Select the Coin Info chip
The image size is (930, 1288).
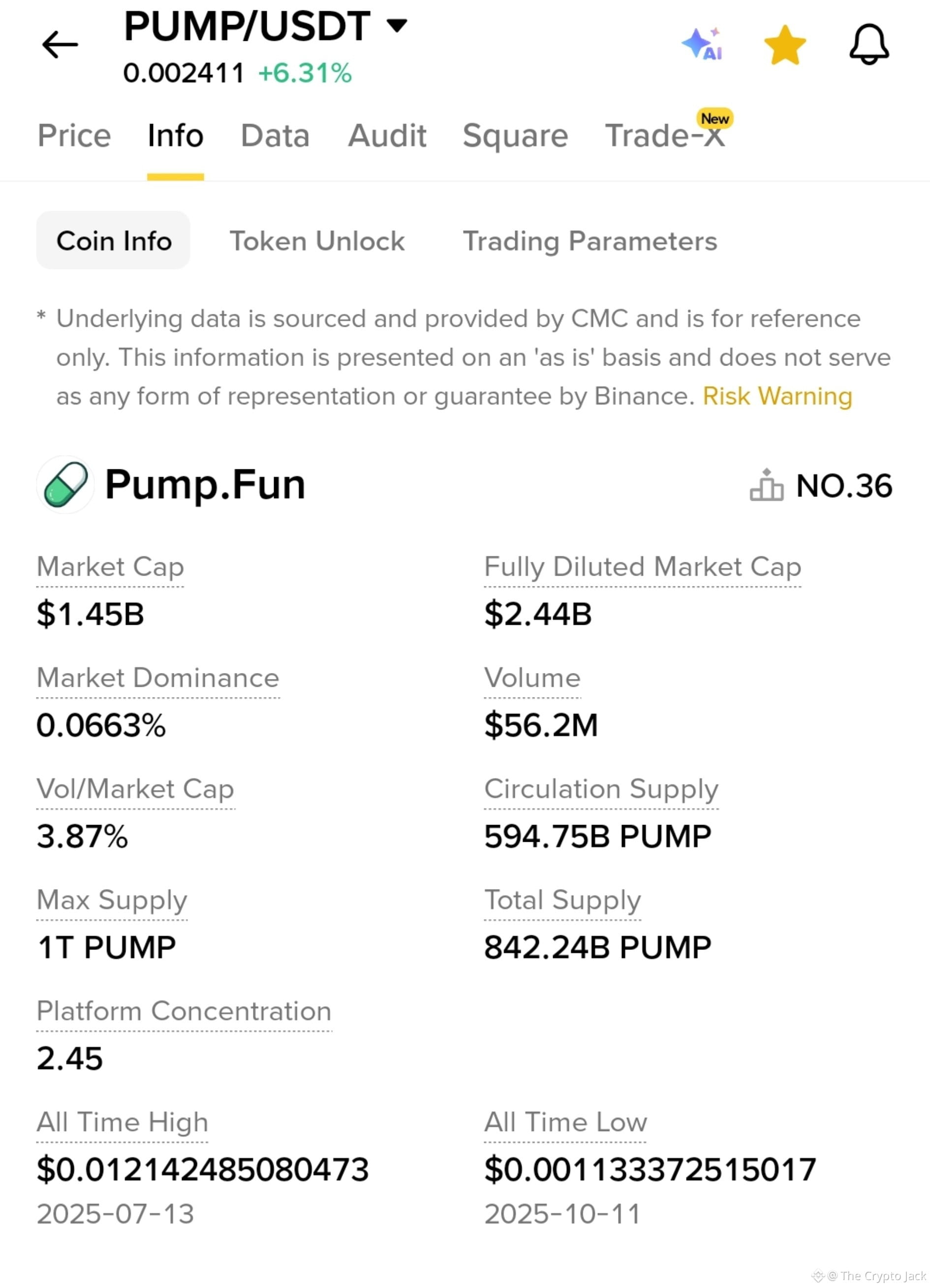coord(114,240)
